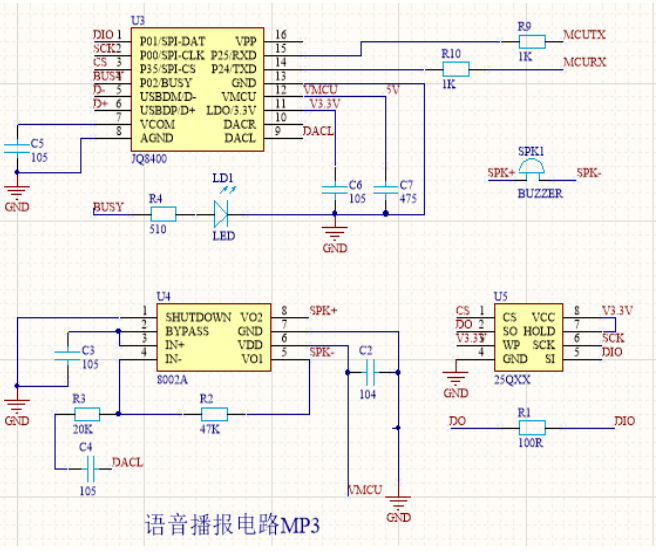671x555 pixels.
Task: Click the VPP pin name in U3
Action: tap(246, 42)
